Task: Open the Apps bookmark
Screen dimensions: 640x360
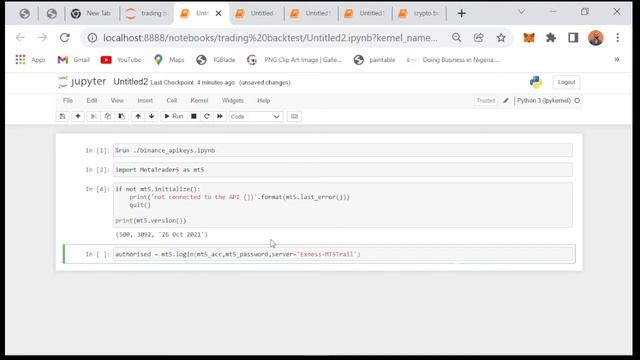Action: click(30, 60)
